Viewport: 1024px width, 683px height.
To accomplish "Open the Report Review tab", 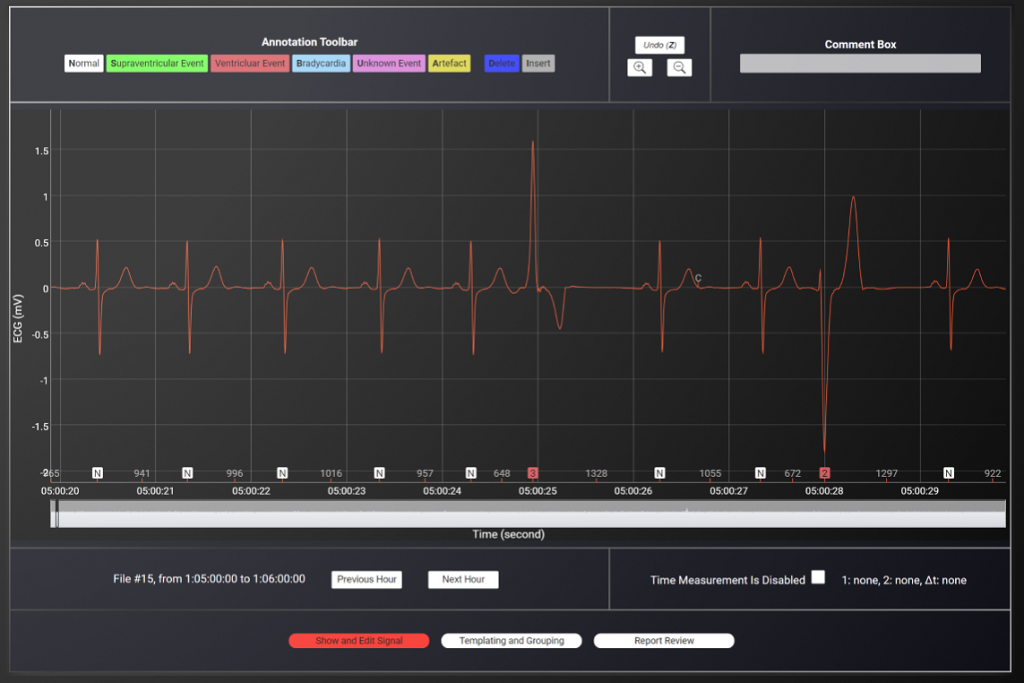I will [x=664, y=641].
